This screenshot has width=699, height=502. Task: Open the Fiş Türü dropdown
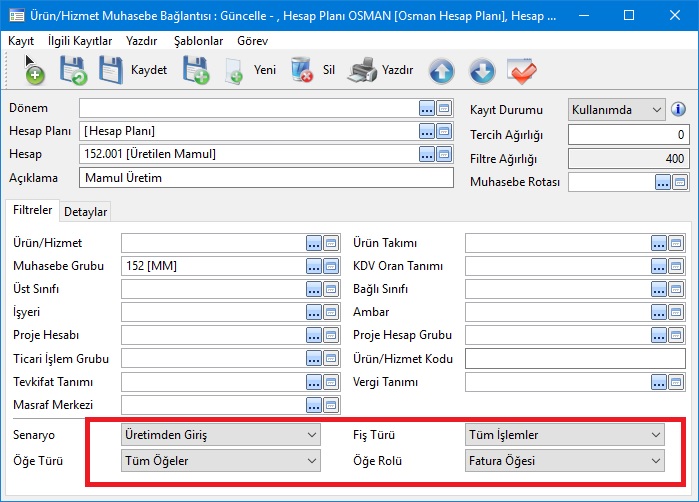pyautogui.click(x=565, y=435)
